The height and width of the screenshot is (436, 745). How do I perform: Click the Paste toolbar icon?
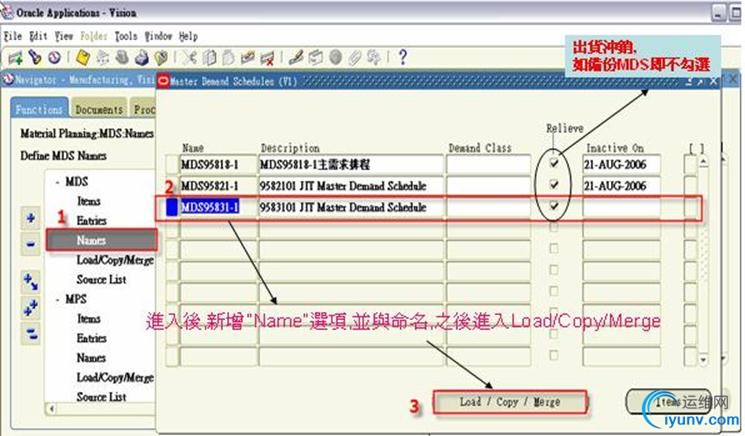coord(229,57)
